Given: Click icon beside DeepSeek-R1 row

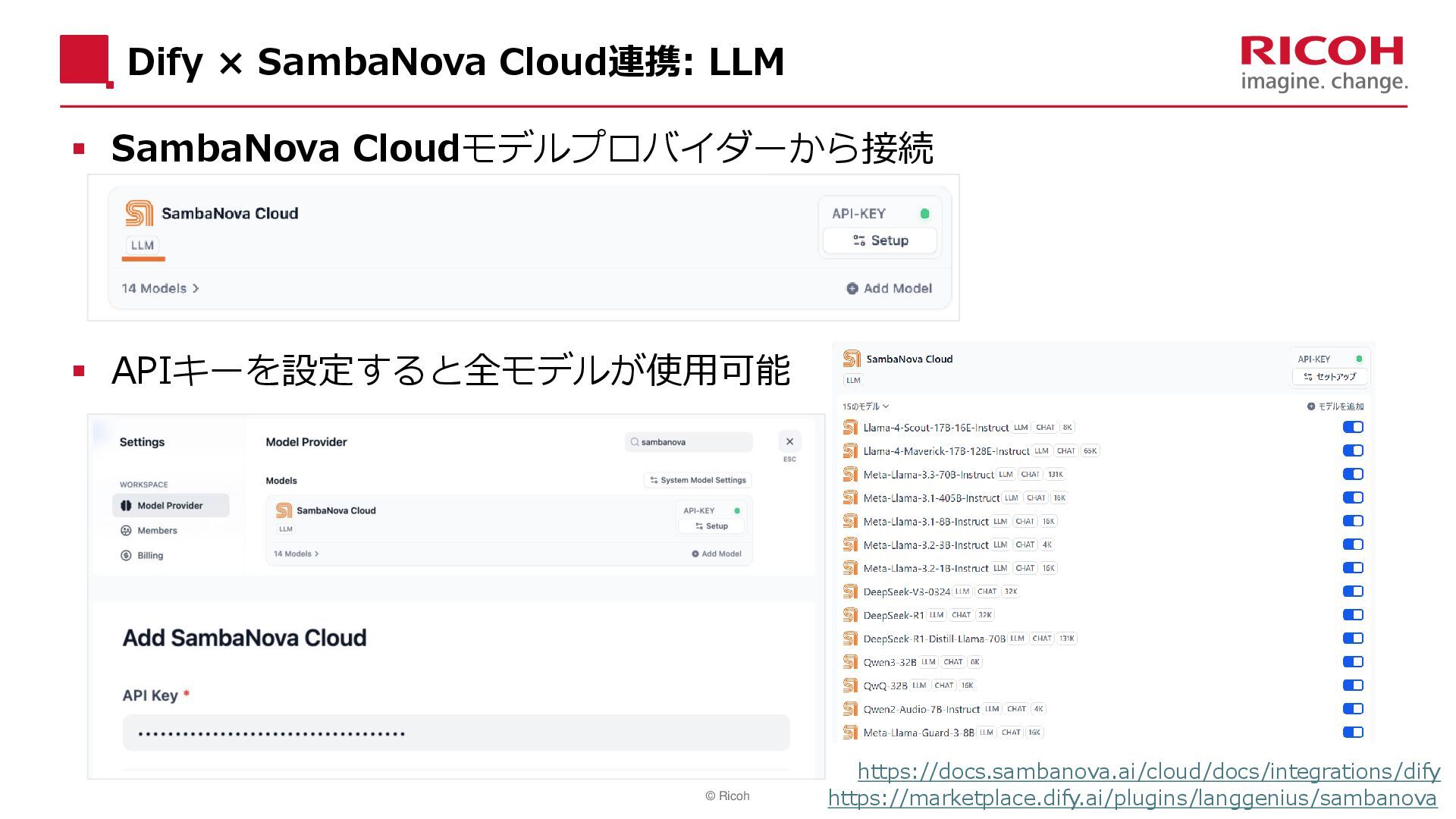Looking at the screenshot, I should tap(850, 616).
